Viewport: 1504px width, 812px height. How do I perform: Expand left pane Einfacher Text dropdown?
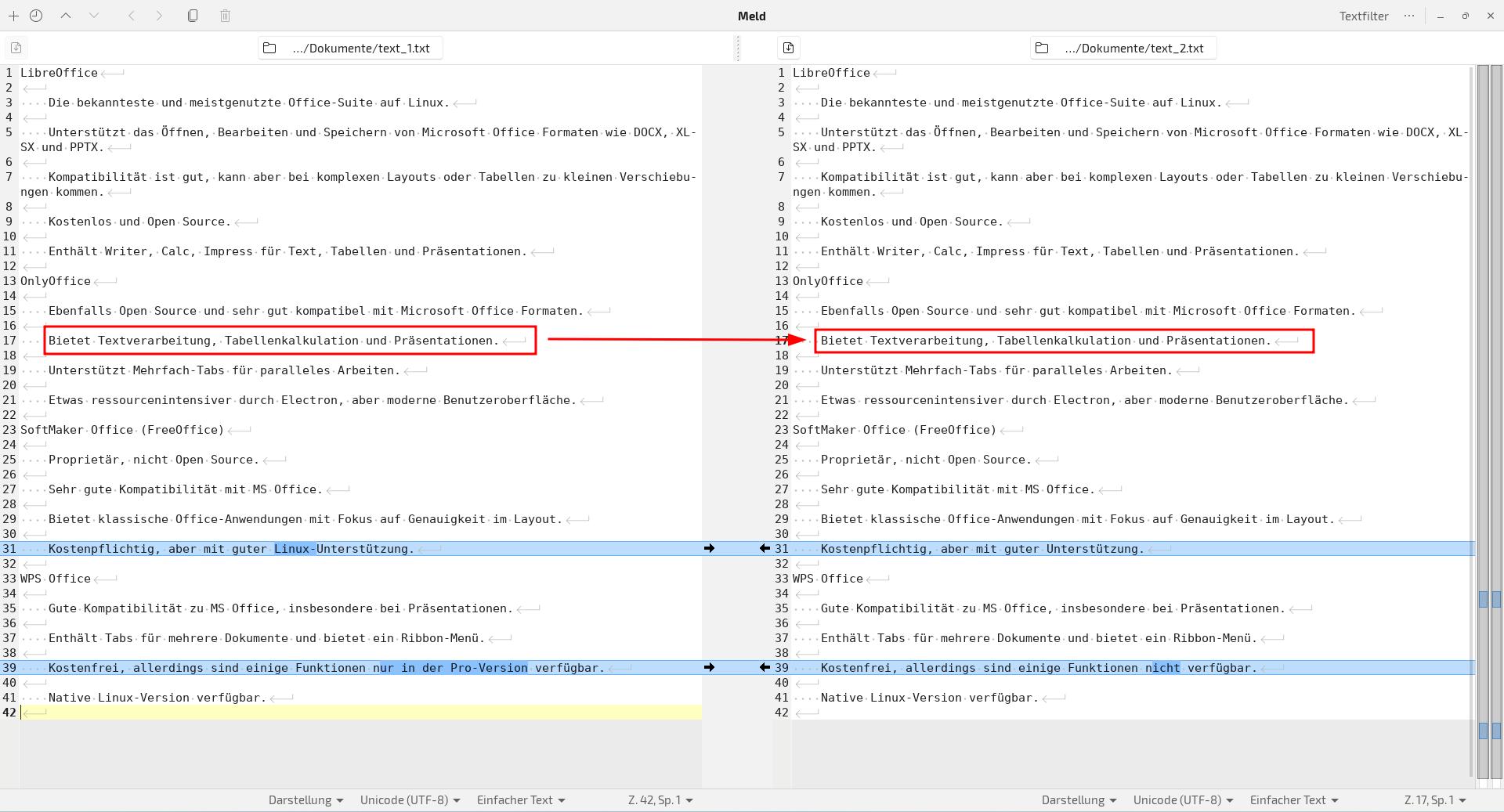520,800
